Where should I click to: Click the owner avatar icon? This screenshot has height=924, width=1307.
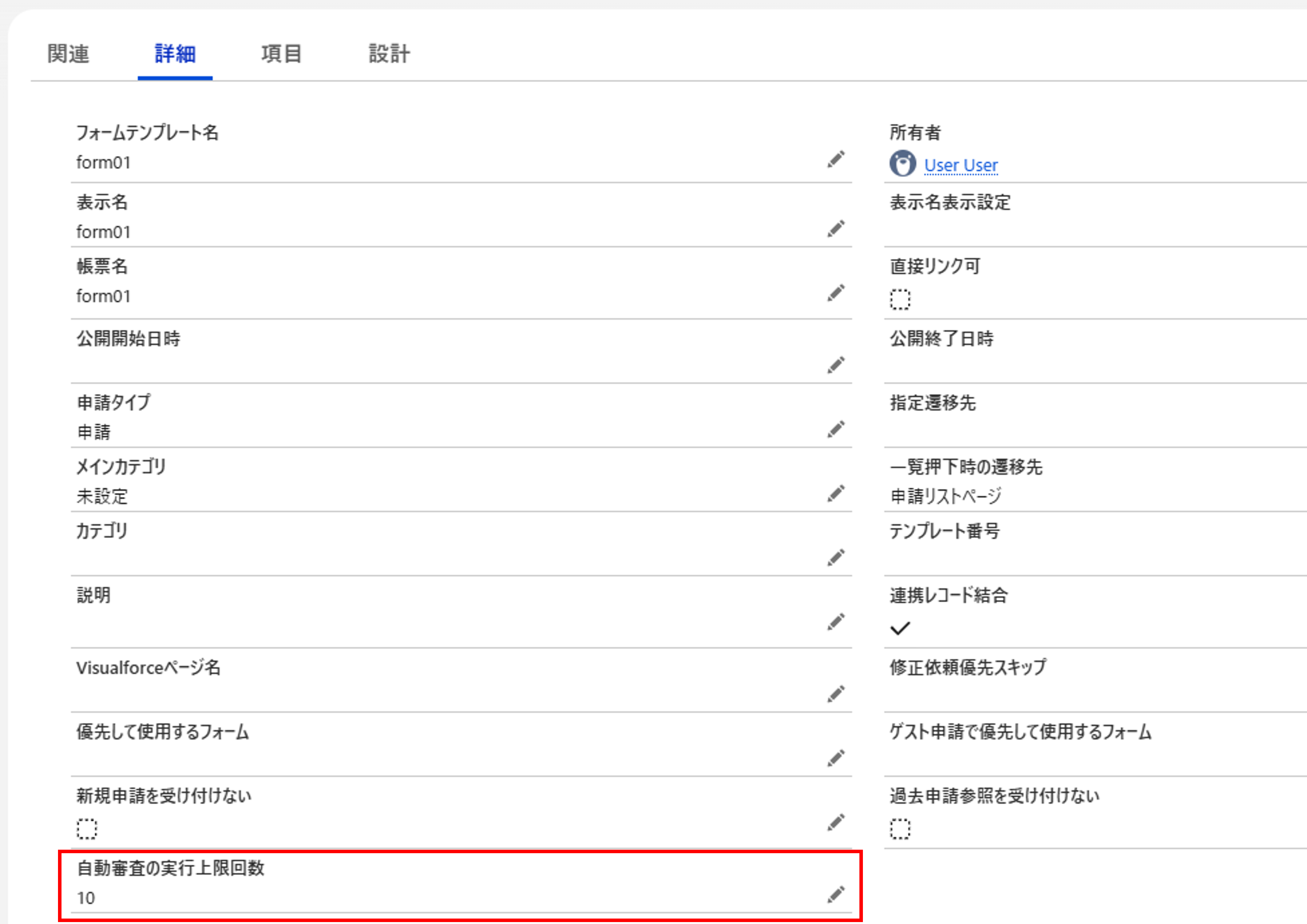point(902,164)
